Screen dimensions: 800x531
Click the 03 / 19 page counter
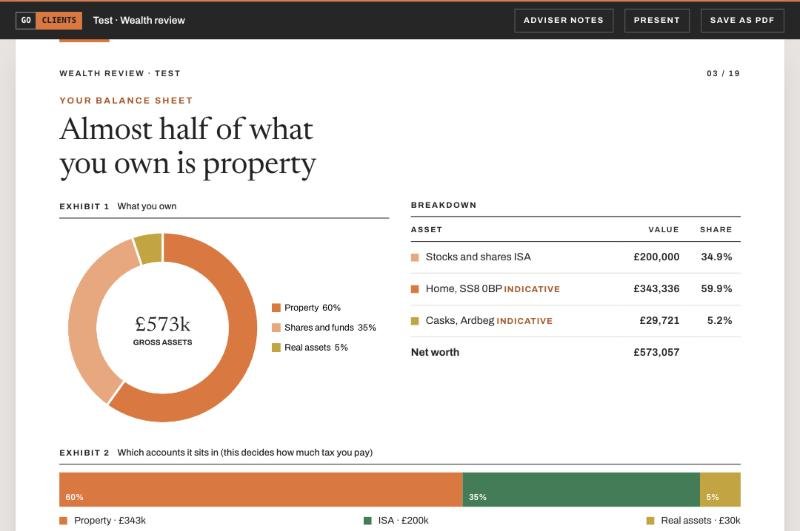[723, 73]
